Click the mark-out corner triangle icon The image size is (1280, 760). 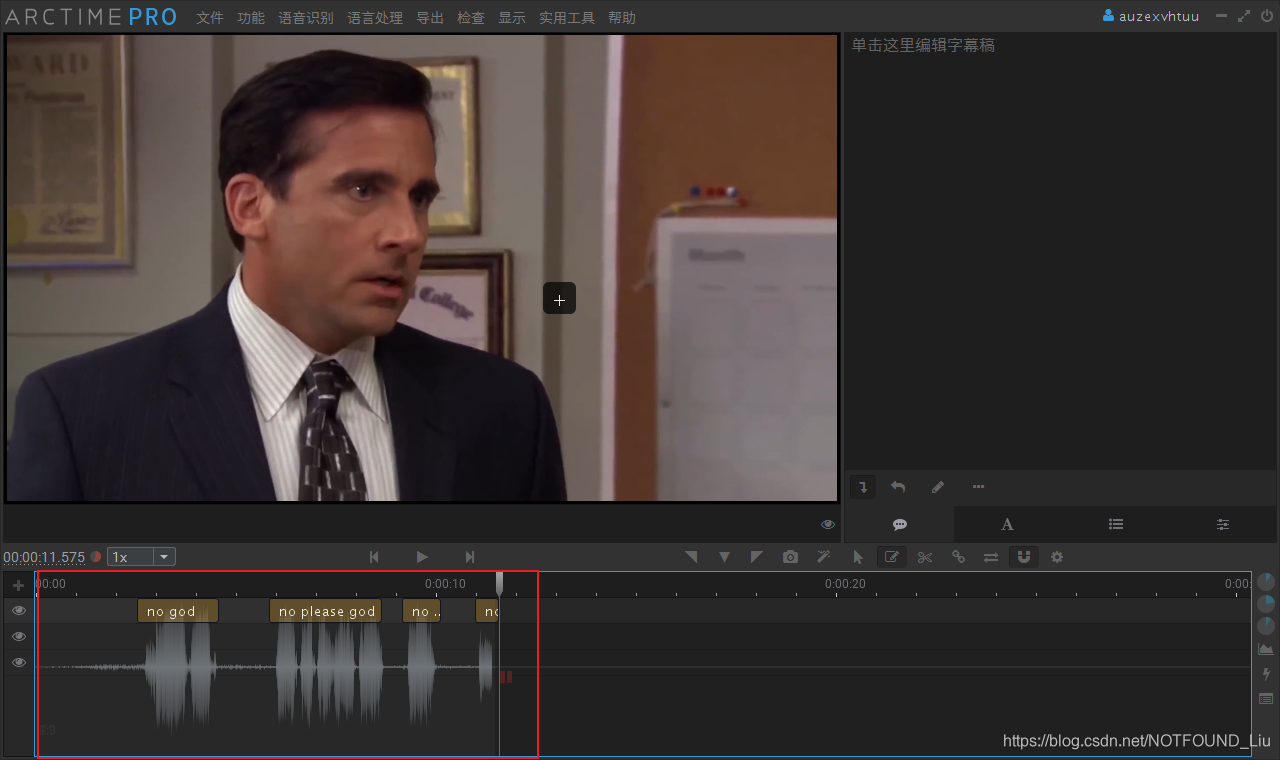point(757,557)
